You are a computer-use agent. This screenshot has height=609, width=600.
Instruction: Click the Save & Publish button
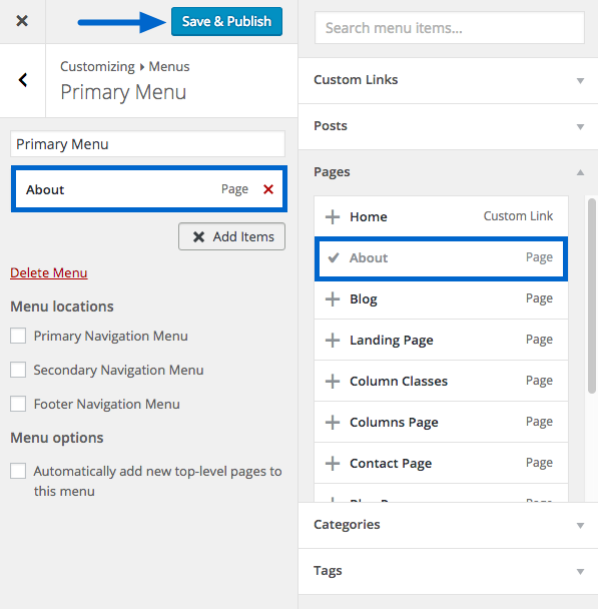coord(226,21)
